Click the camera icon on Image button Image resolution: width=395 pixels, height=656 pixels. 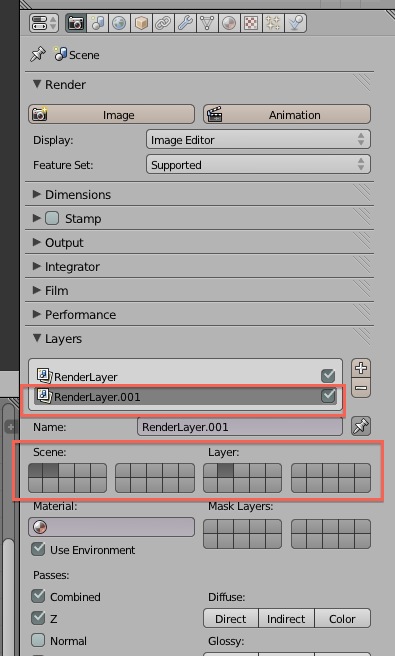(40, 114)
